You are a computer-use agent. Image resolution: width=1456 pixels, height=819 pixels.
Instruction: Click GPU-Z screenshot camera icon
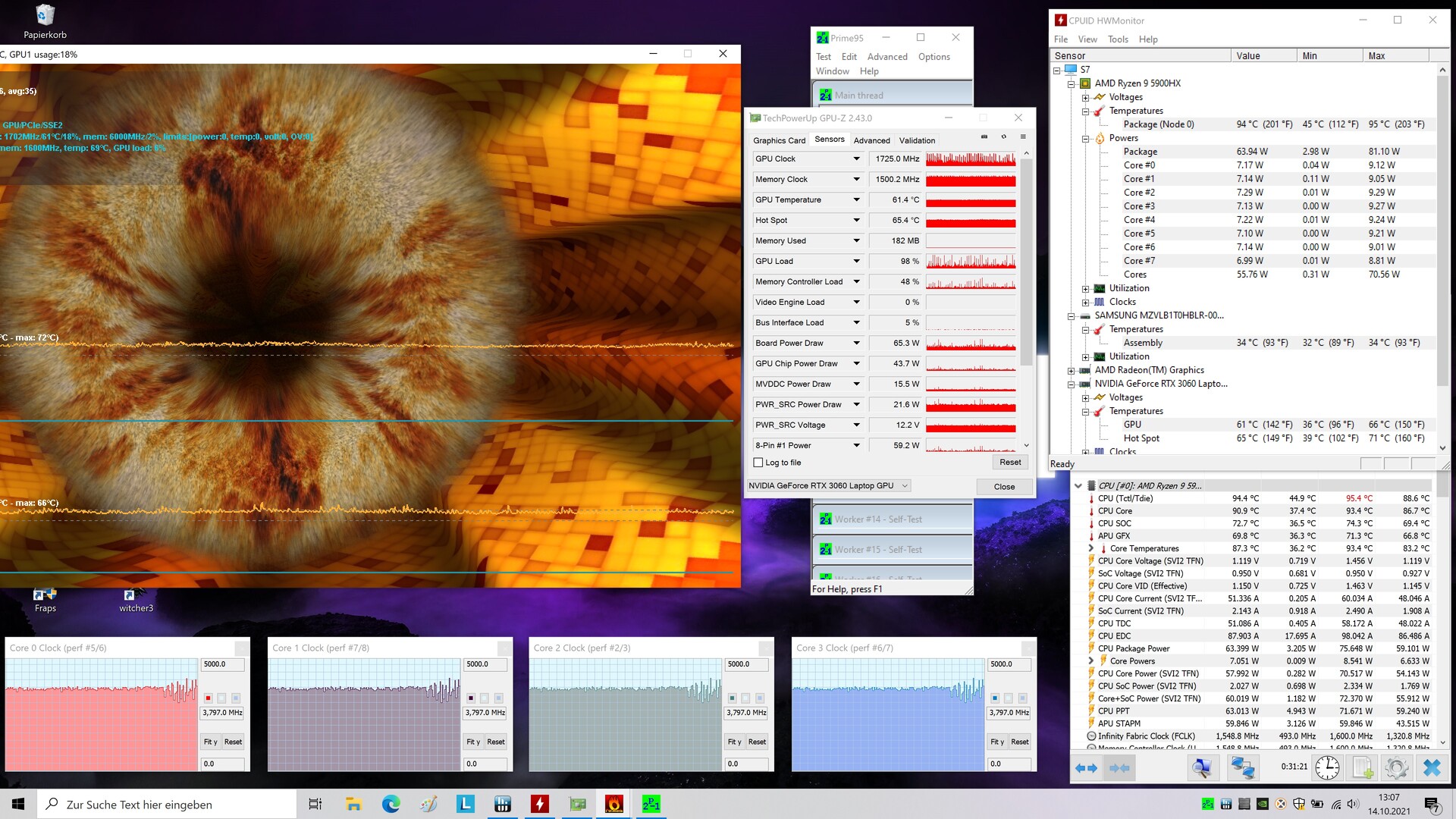(x=984, y=137)
